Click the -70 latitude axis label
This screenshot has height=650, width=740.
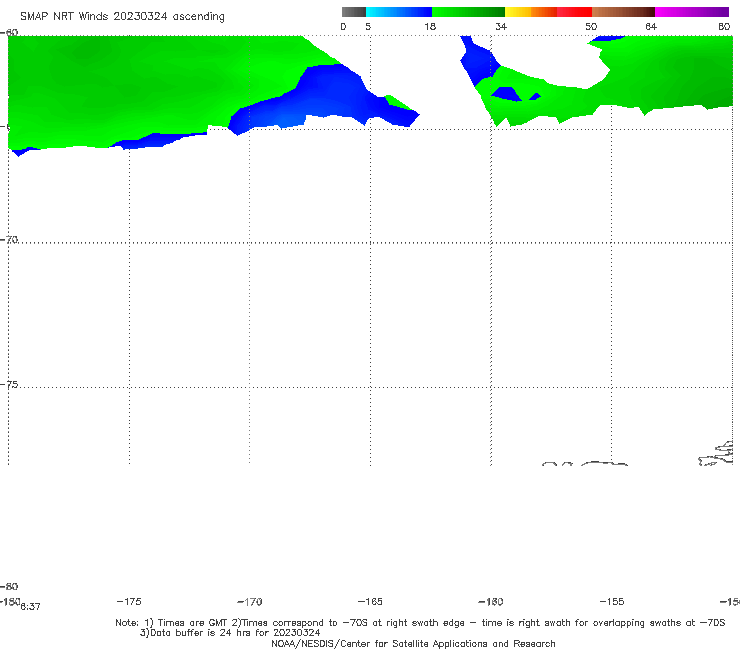click(x=9, y=240)
